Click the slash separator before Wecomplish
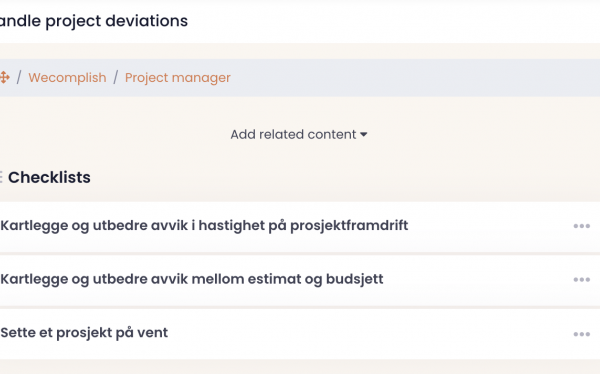Image resolution: width=600 pixels, height=374 pixels. pos(19,77)
